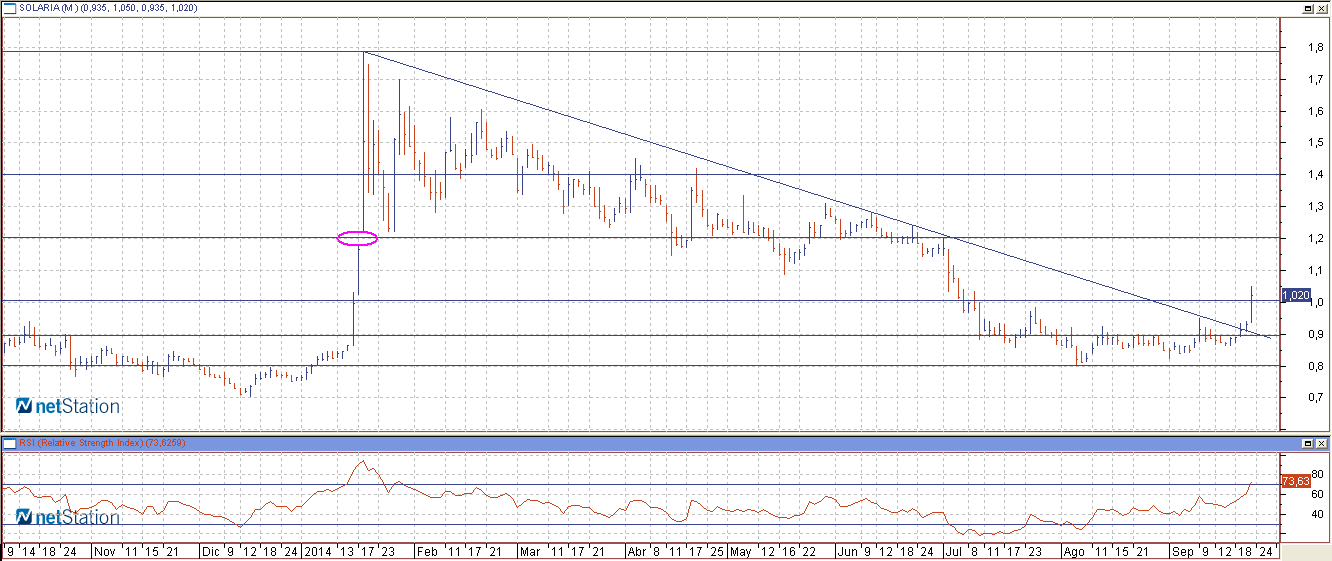Click the Nov label on date axis
Viewport: 1332px width, 561px height.
pyautogui.click(x=104, y=551)
